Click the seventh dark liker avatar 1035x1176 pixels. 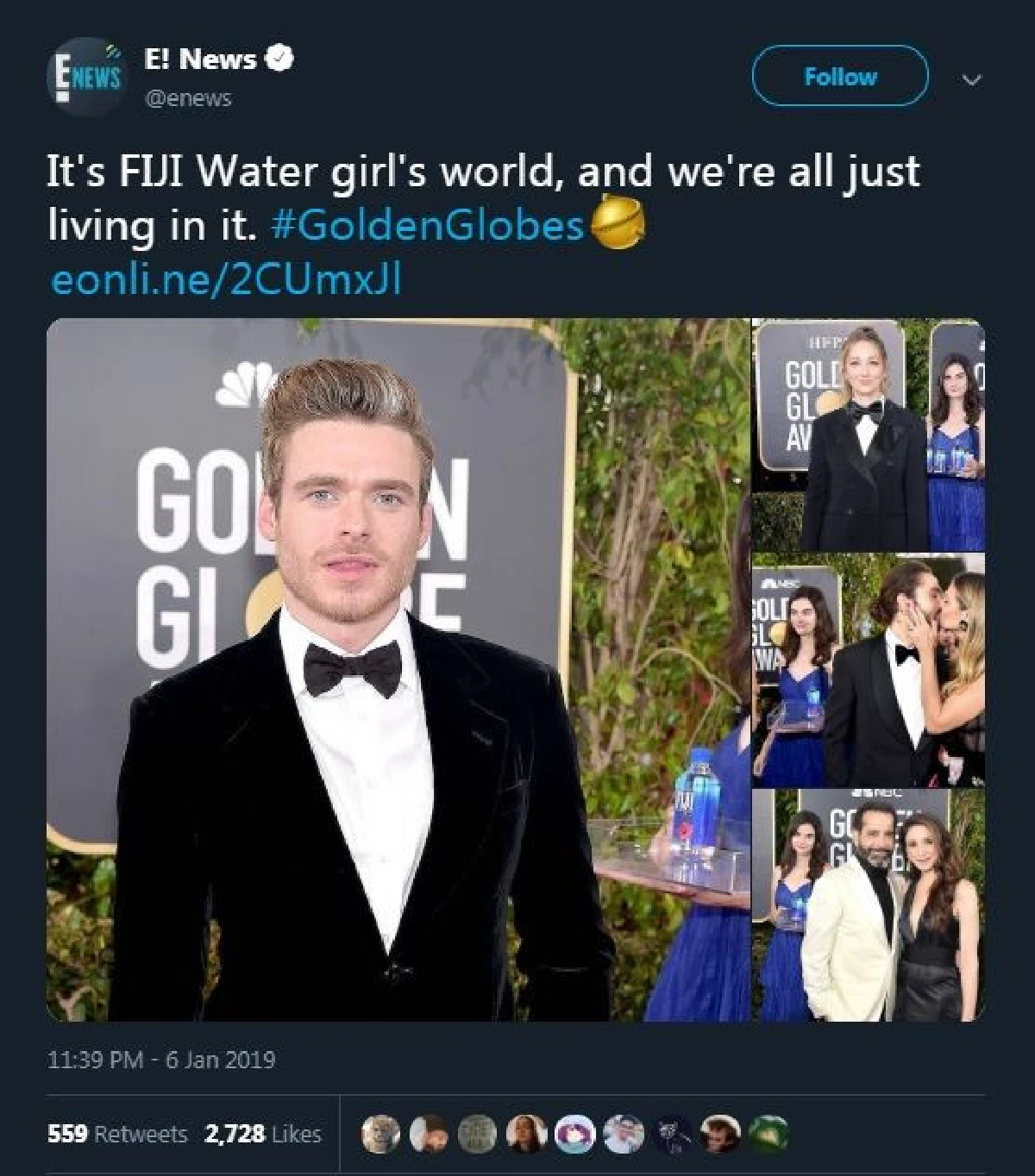pyautogui.click(x=670, y=1133)
